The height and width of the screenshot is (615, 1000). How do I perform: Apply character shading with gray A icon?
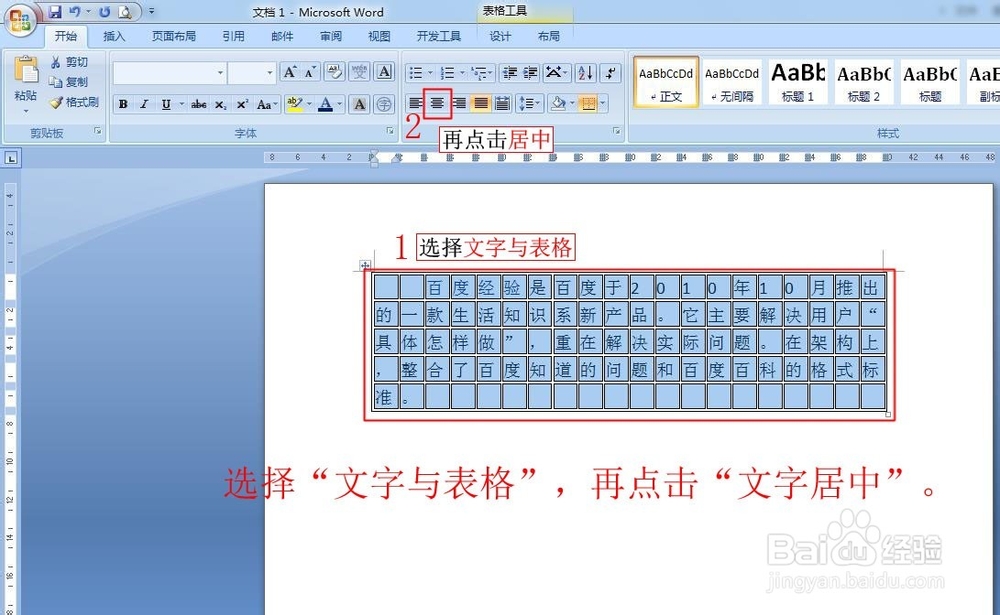click(360, 104)
